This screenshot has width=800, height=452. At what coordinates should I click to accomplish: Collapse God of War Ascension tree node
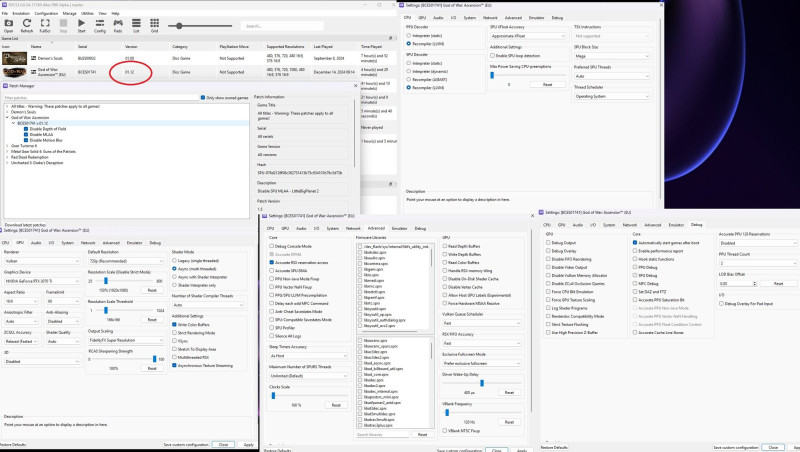7,117
